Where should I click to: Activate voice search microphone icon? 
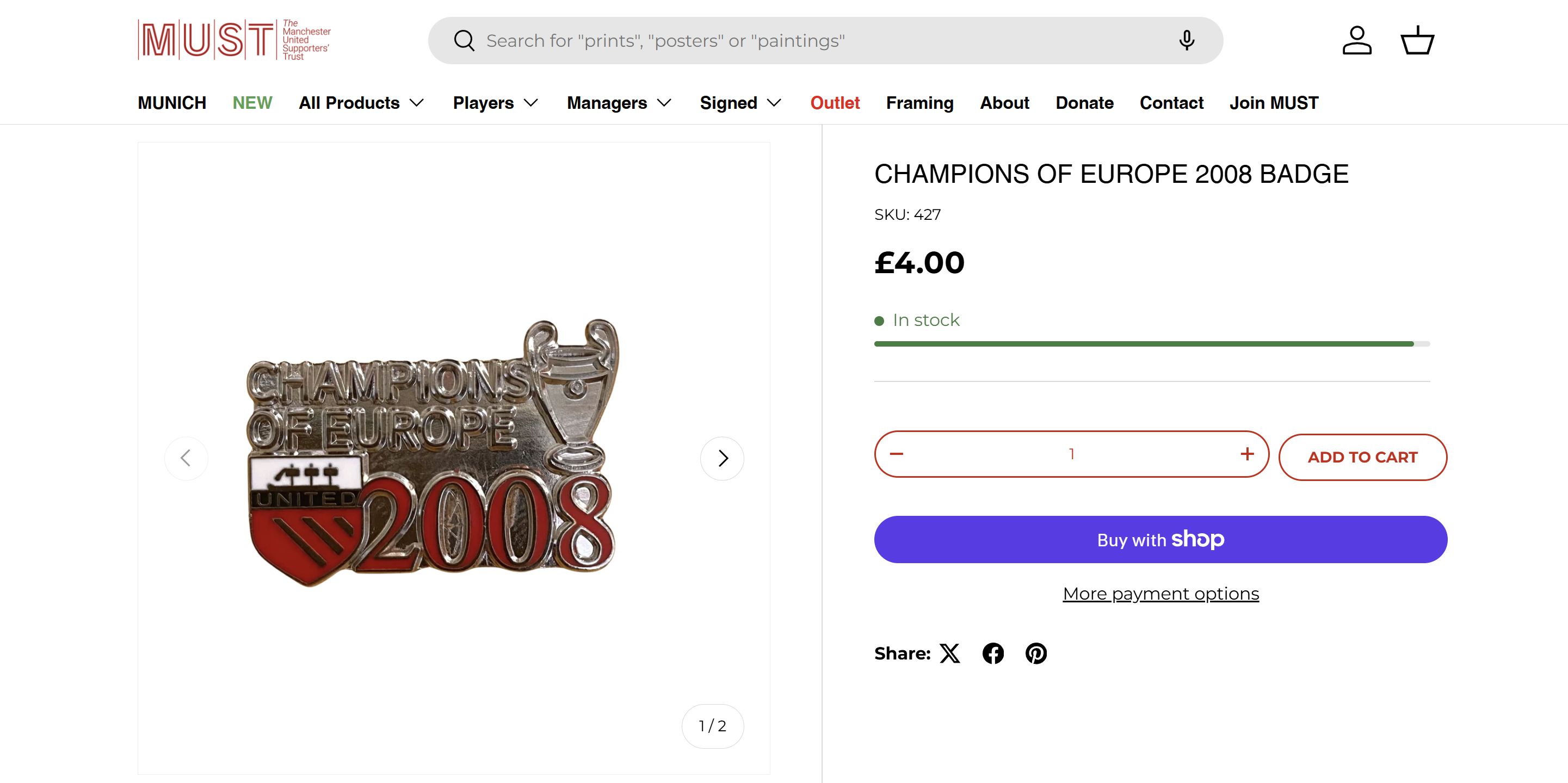coord(1187,41)
